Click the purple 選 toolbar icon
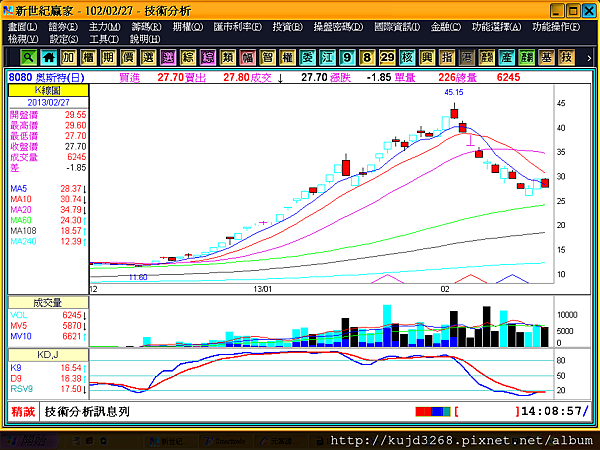The image size is (600, 450). click(x=168, y=58)
